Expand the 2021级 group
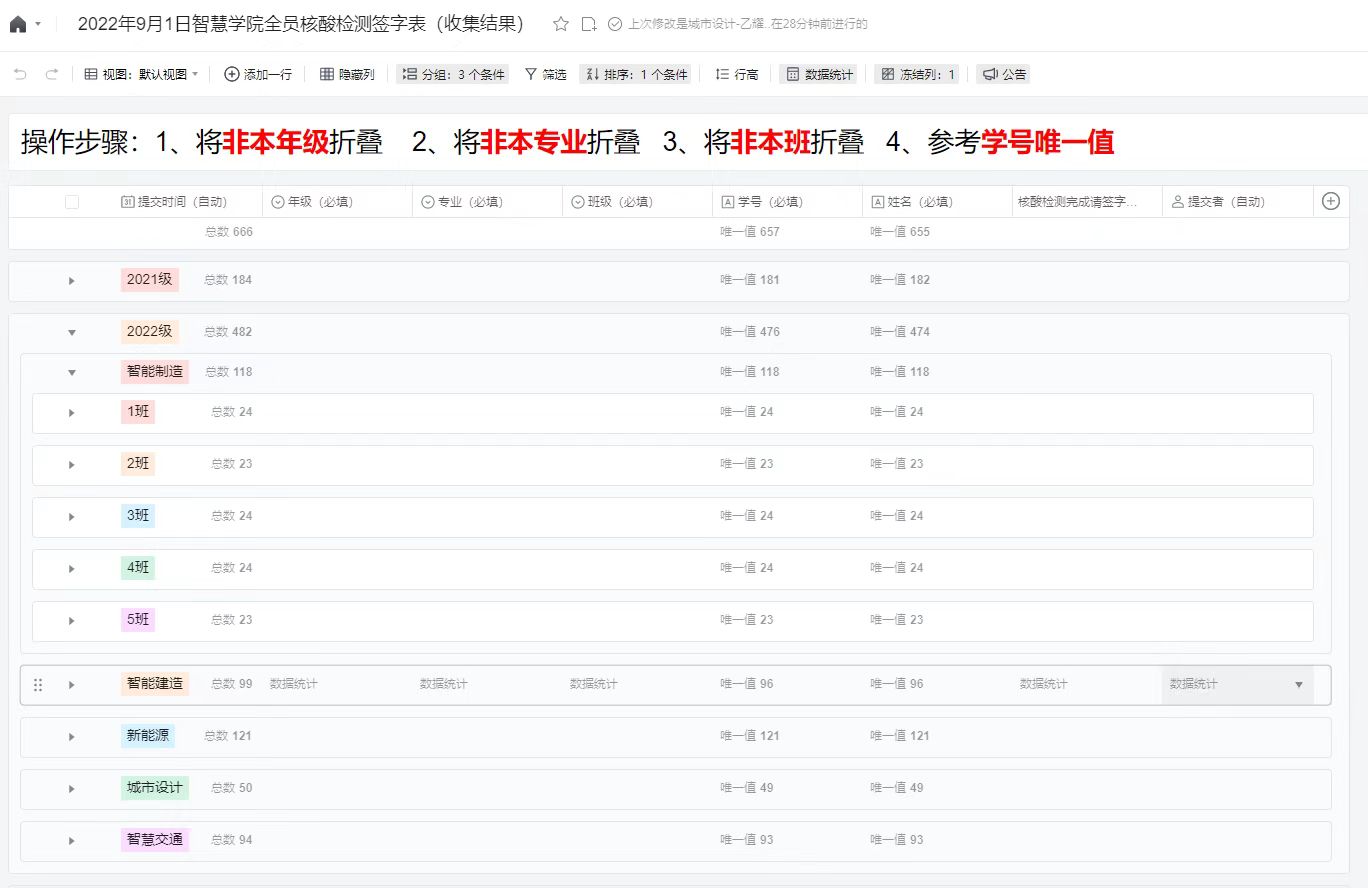 (x=72, y=280)
